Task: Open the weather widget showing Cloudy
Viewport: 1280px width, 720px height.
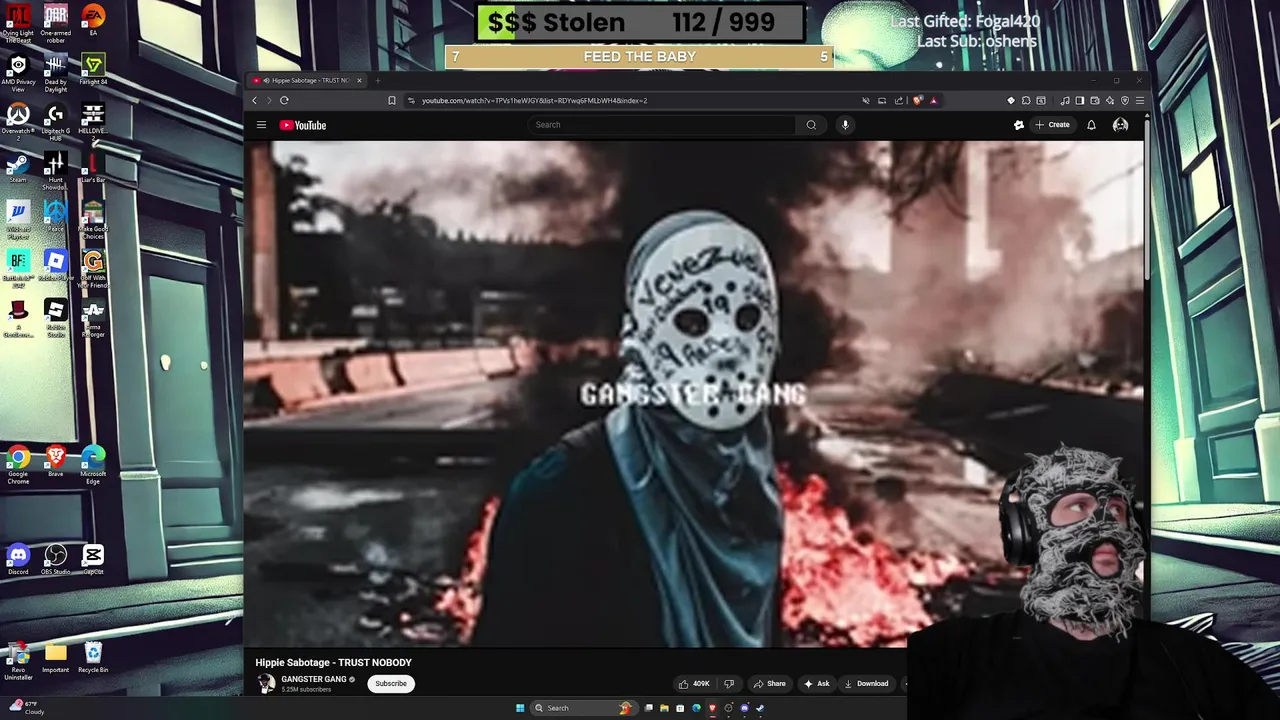Action: 26,708
